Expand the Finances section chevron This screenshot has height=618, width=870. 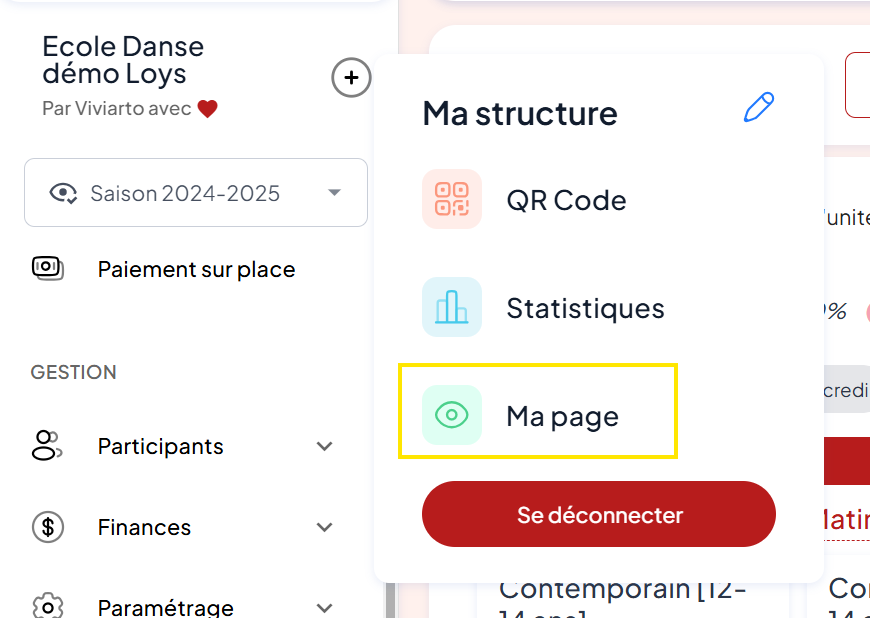[x=324, y=527]
